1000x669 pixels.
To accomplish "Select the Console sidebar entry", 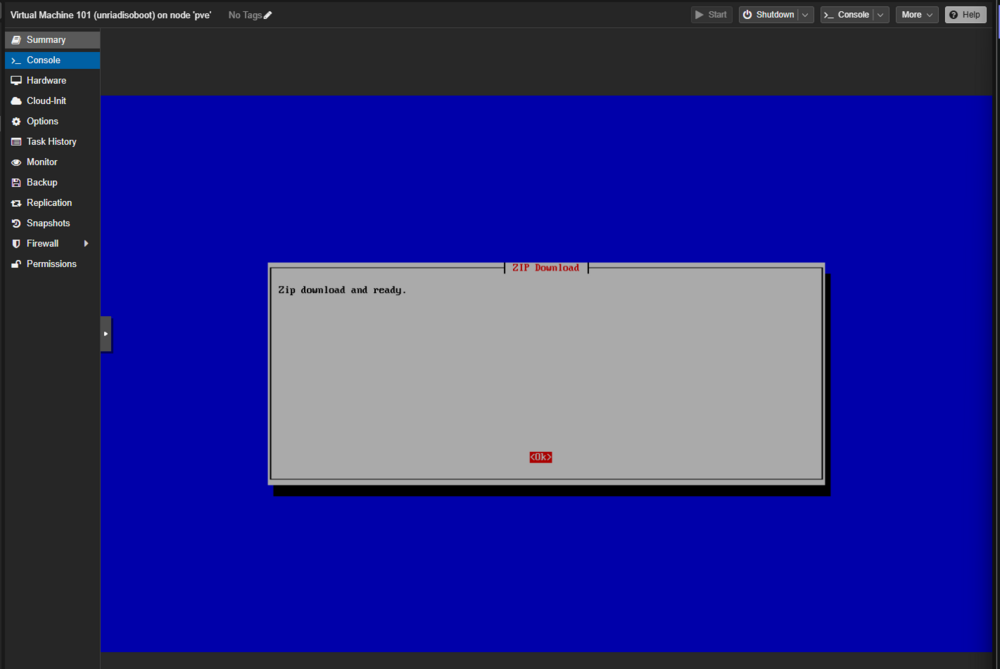I will (52, 60).
